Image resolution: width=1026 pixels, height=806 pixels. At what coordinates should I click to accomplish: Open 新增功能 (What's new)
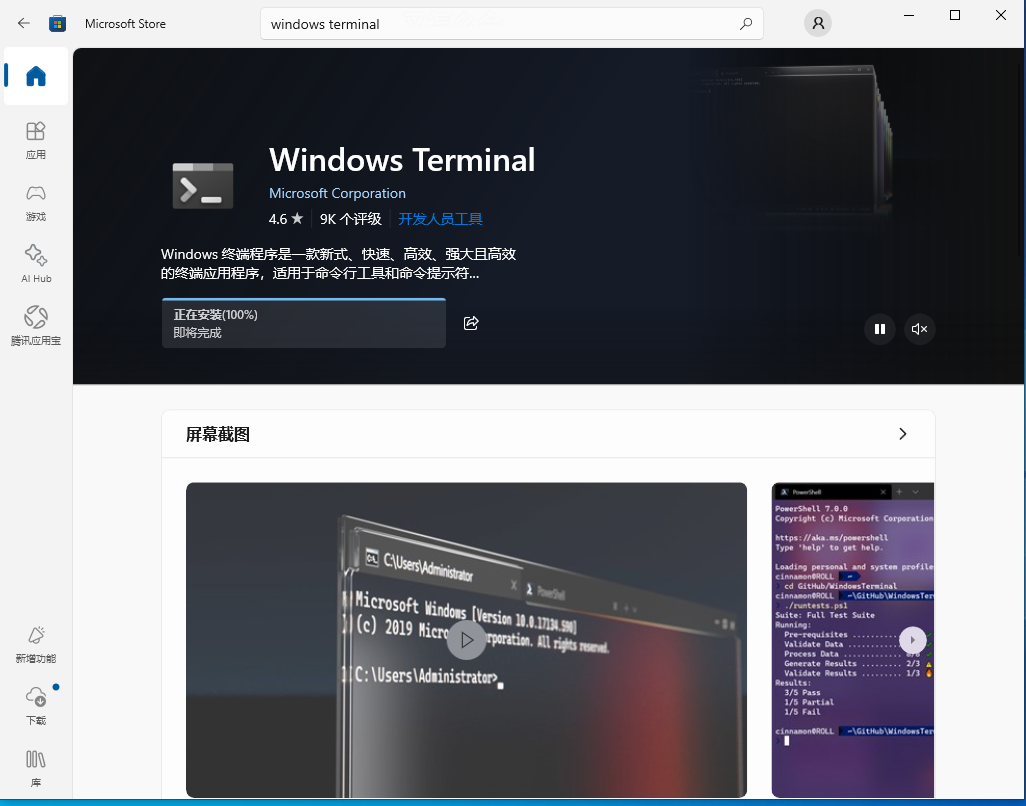click(x=36, y=645)
